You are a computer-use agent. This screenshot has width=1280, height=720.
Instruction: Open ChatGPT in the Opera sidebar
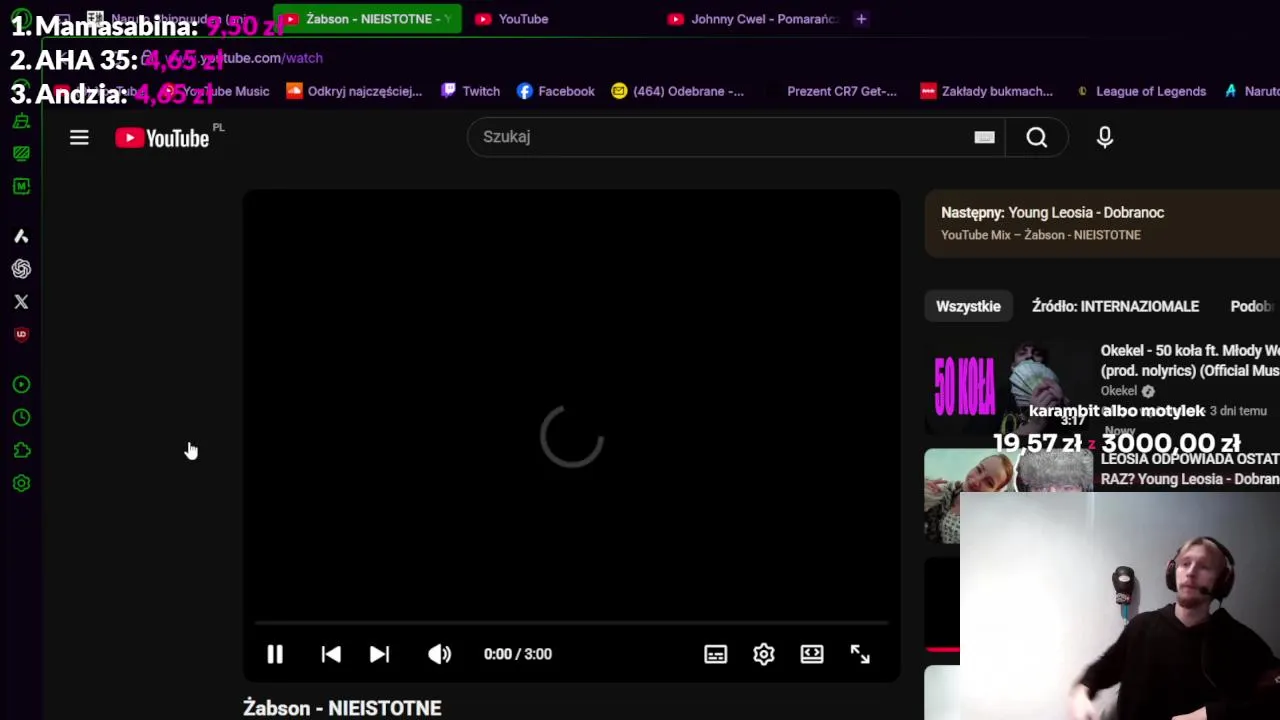(x=21, y=269)
